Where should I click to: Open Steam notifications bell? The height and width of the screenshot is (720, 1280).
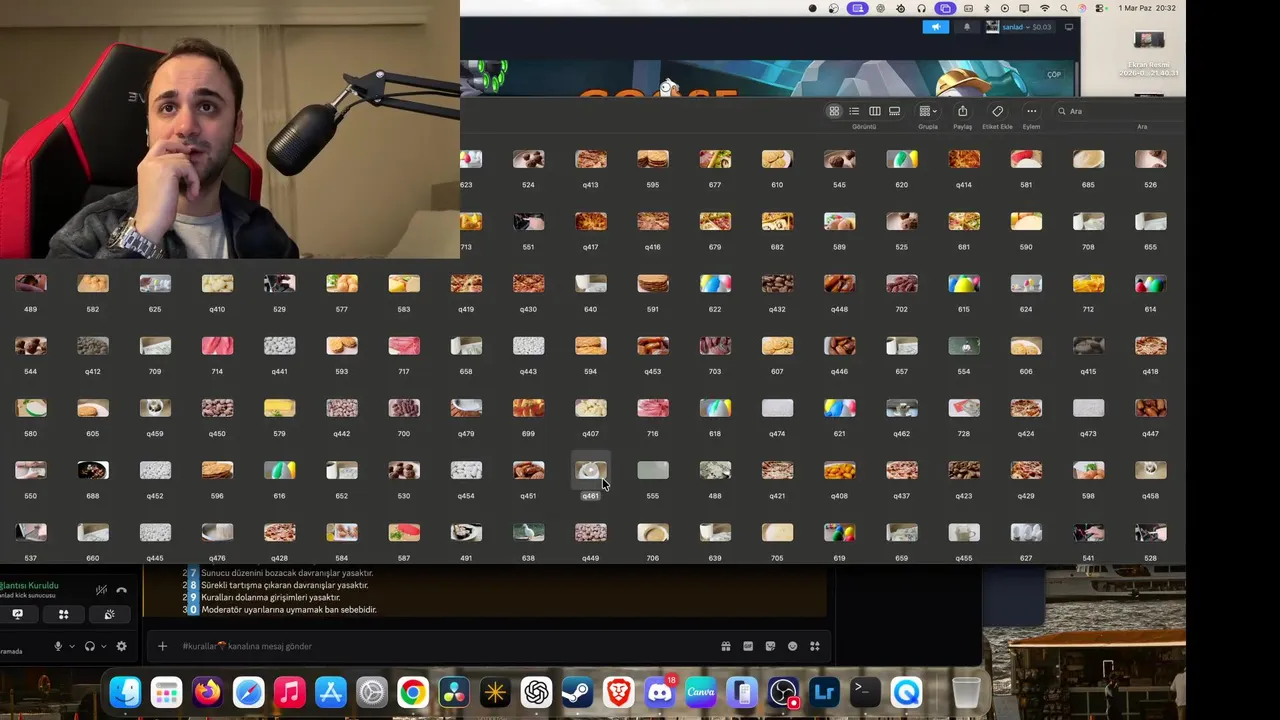(967, 27)
